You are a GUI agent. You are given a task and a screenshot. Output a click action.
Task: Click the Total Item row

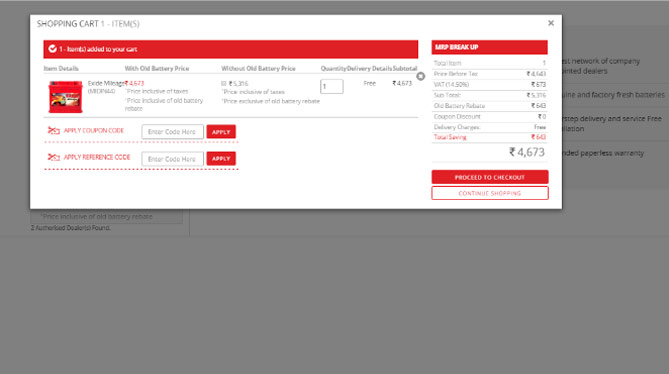pyautogui.click(x=489, y=63)
